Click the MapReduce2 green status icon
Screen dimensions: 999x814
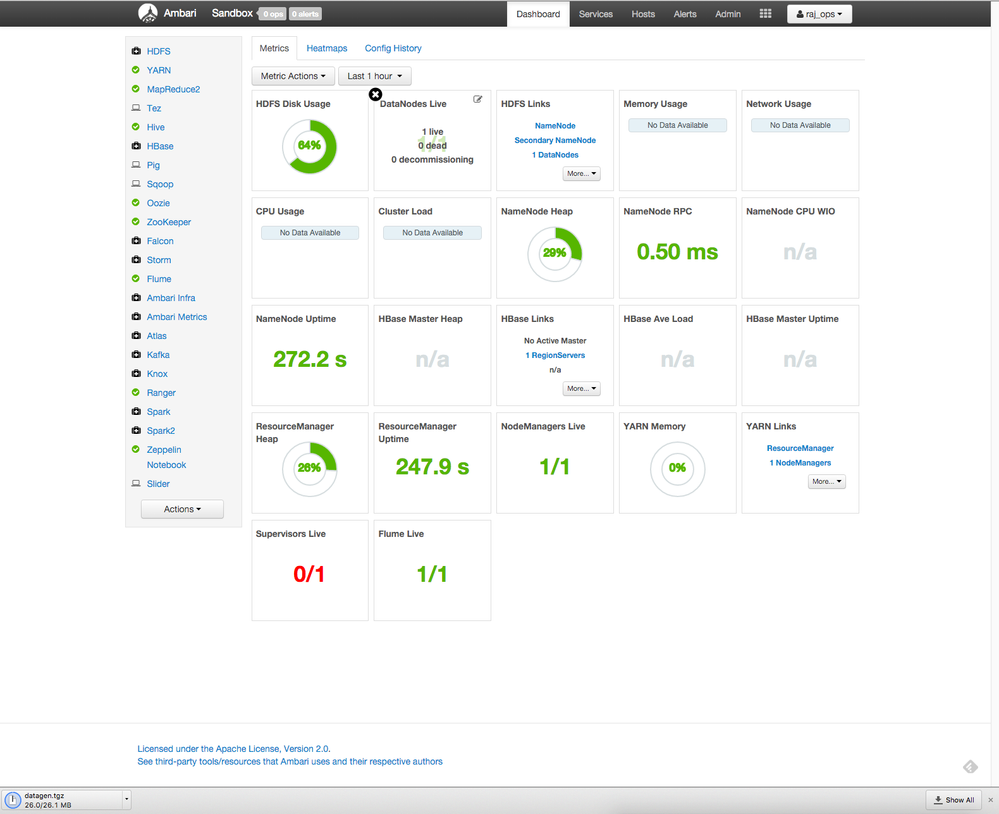136,89
